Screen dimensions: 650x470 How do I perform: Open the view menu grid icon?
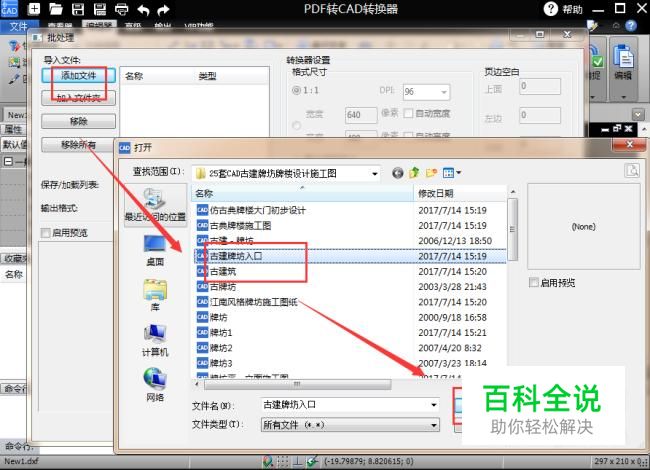449,173
